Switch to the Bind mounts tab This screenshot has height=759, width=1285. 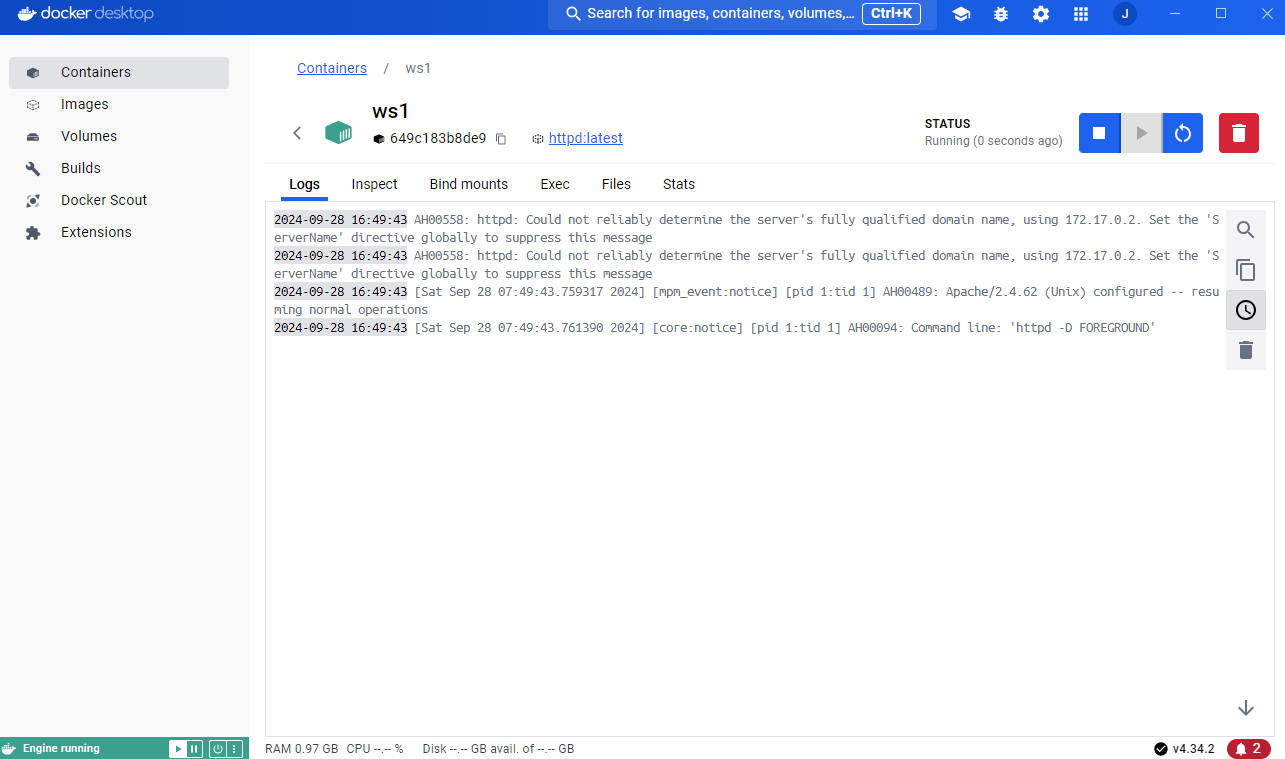469,184
